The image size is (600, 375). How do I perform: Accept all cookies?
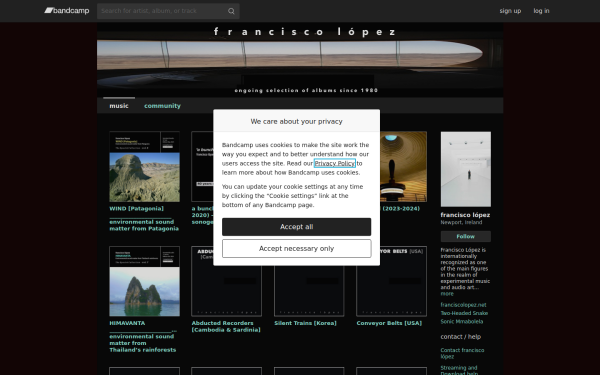tap(297, 227)
